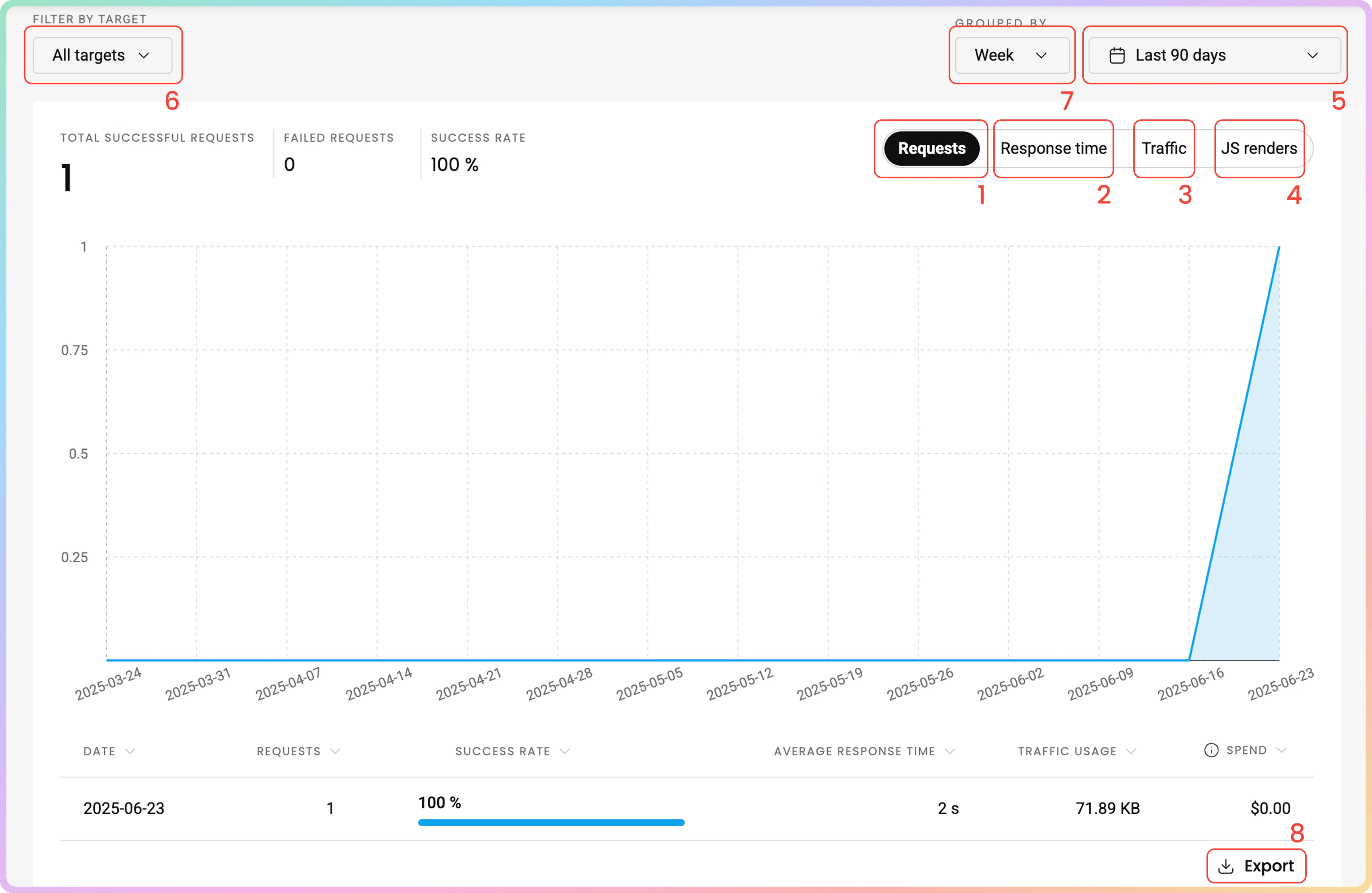Click the calendar icon in date range
Image resolution: width=1372 pixels, height=893 pixels.
(x=1117, y=55)
